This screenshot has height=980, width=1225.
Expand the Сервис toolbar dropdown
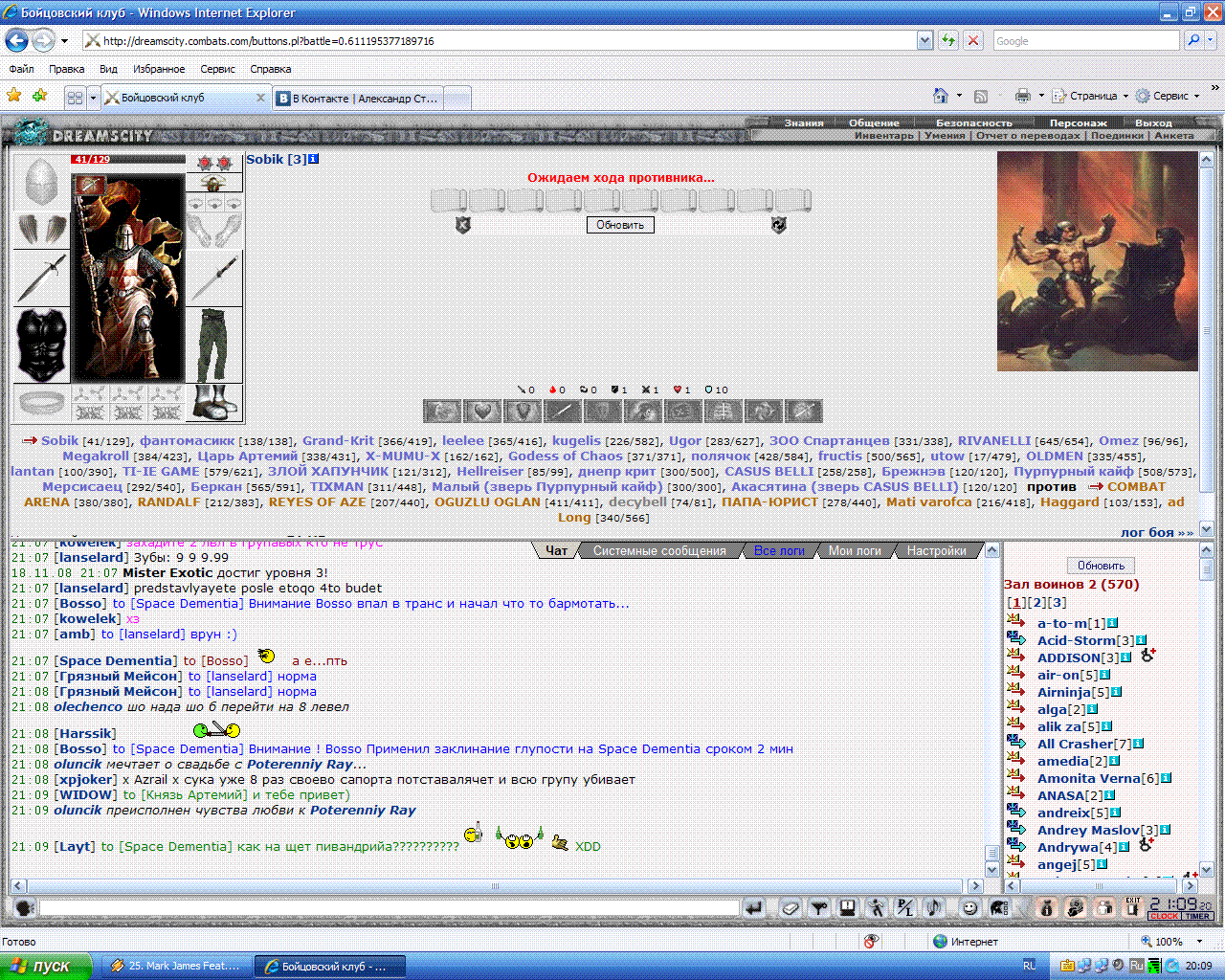pyautogui.click(x=1197, y=96)
